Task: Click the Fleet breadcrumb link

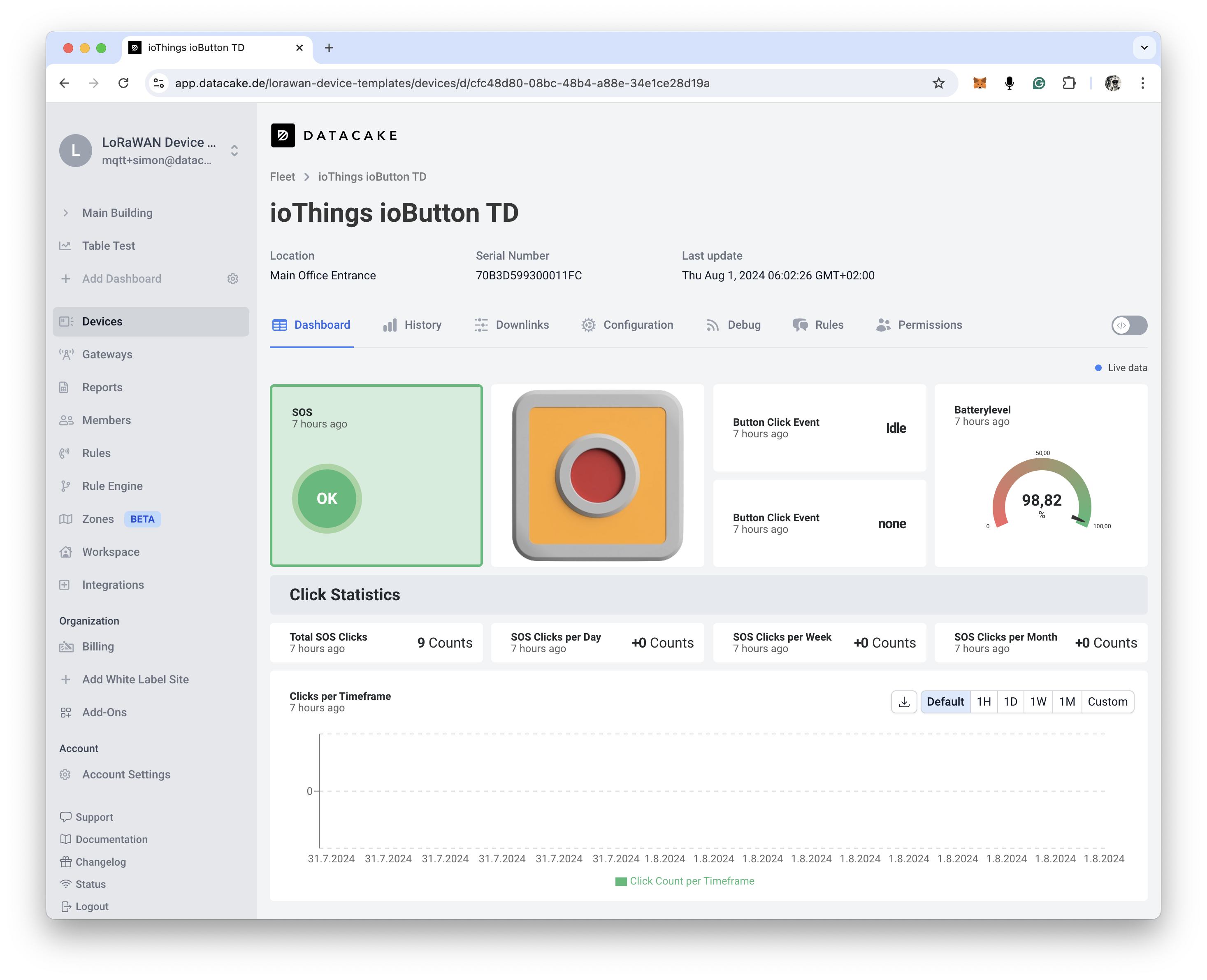Action: (282, 176)
